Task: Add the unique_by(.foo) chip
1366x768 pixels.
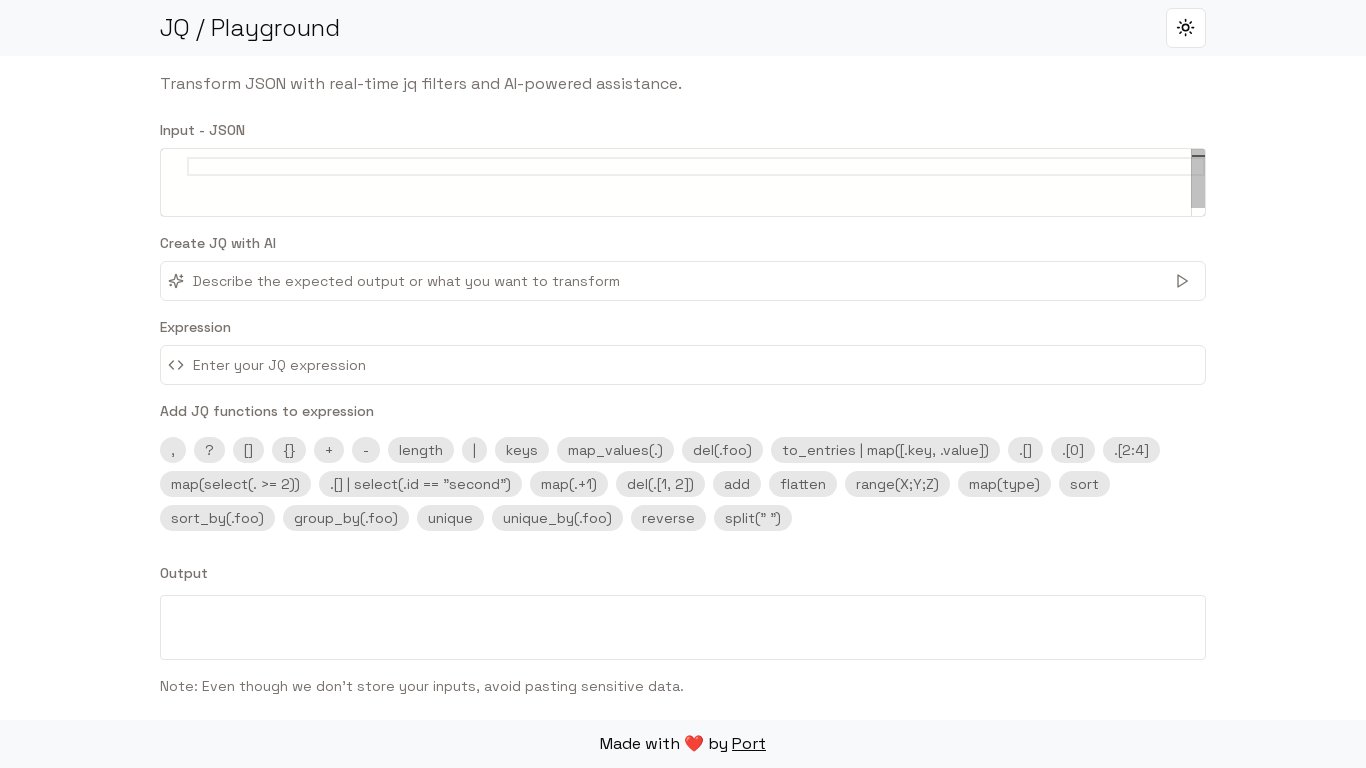Action: point(557,518)
